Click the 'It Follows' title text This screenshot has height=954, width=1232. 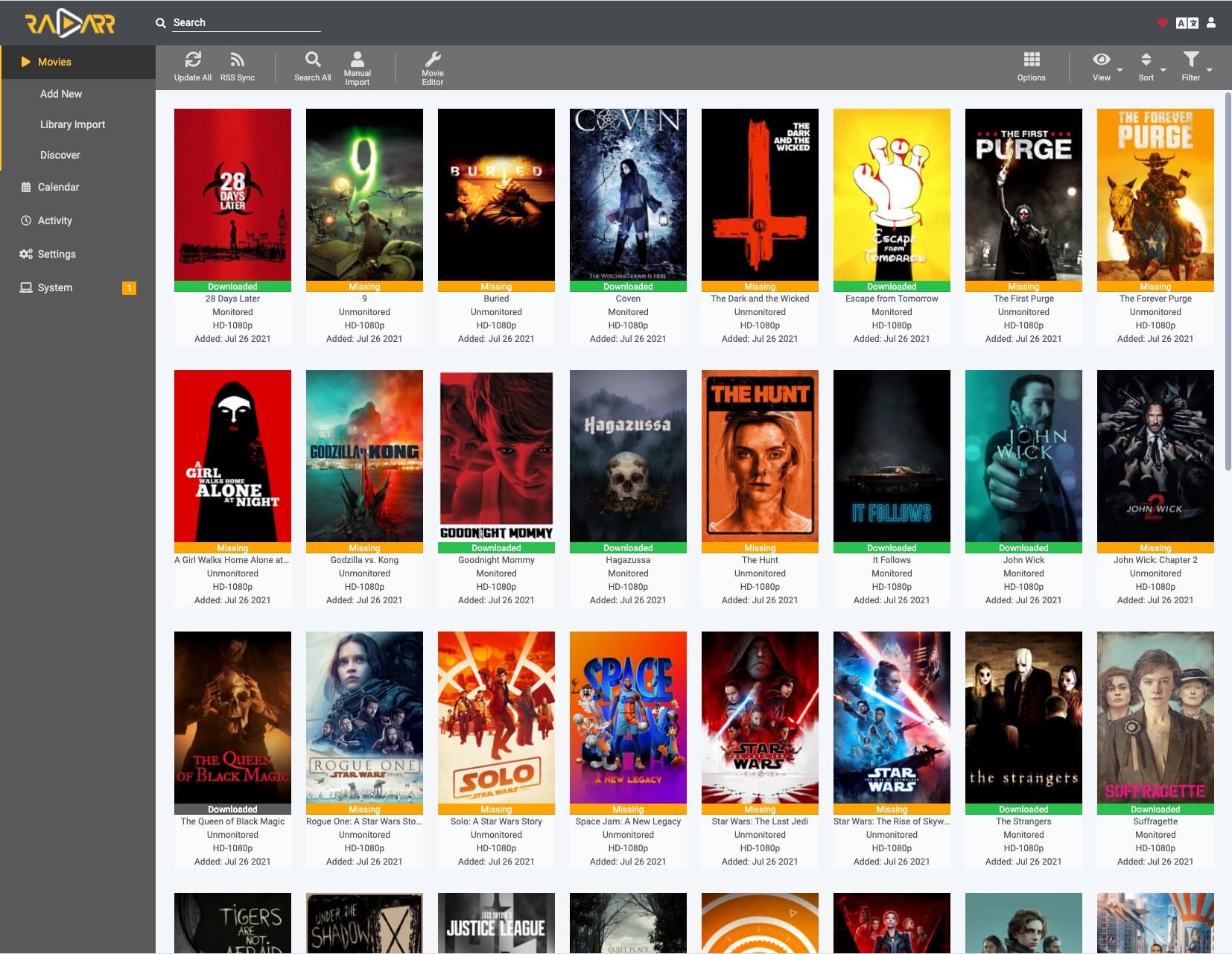click(x=892, y=560)
